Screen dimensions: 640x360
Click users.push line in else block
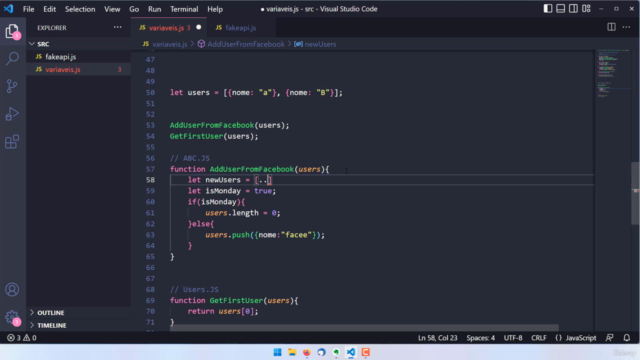click(x=265, y=235)
